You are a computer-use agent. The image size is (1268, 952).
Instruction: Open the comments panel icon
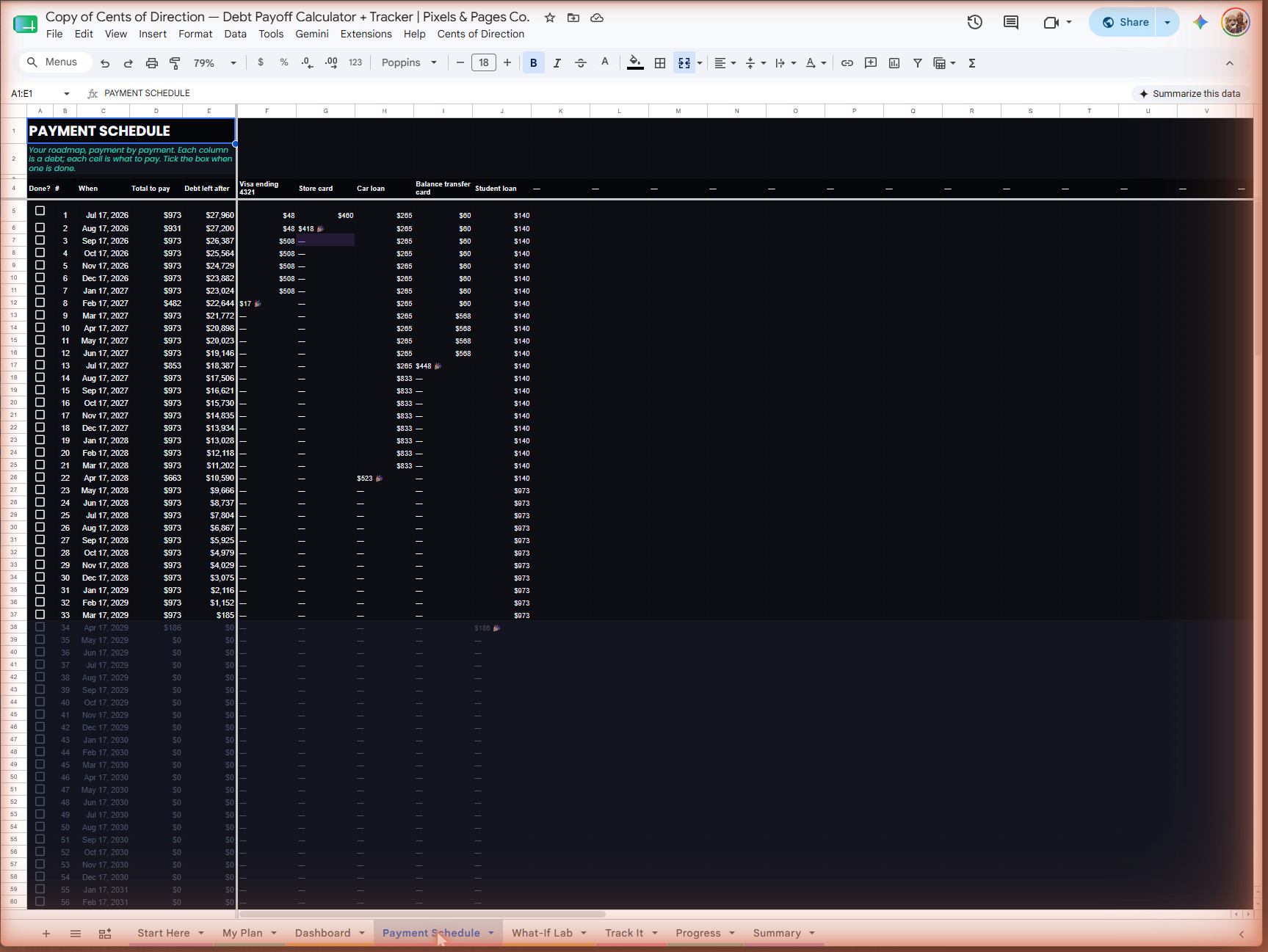1011,22
